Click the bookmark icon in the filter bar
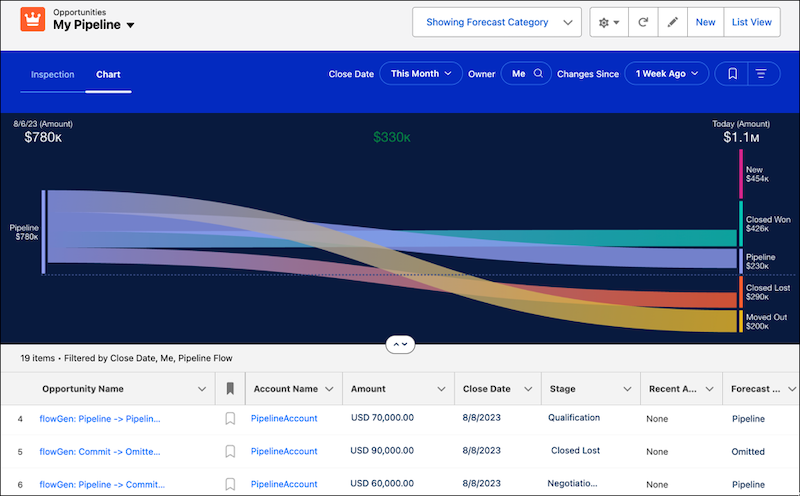Viewport: 800px width, 496px height. [x=733, y=73]
